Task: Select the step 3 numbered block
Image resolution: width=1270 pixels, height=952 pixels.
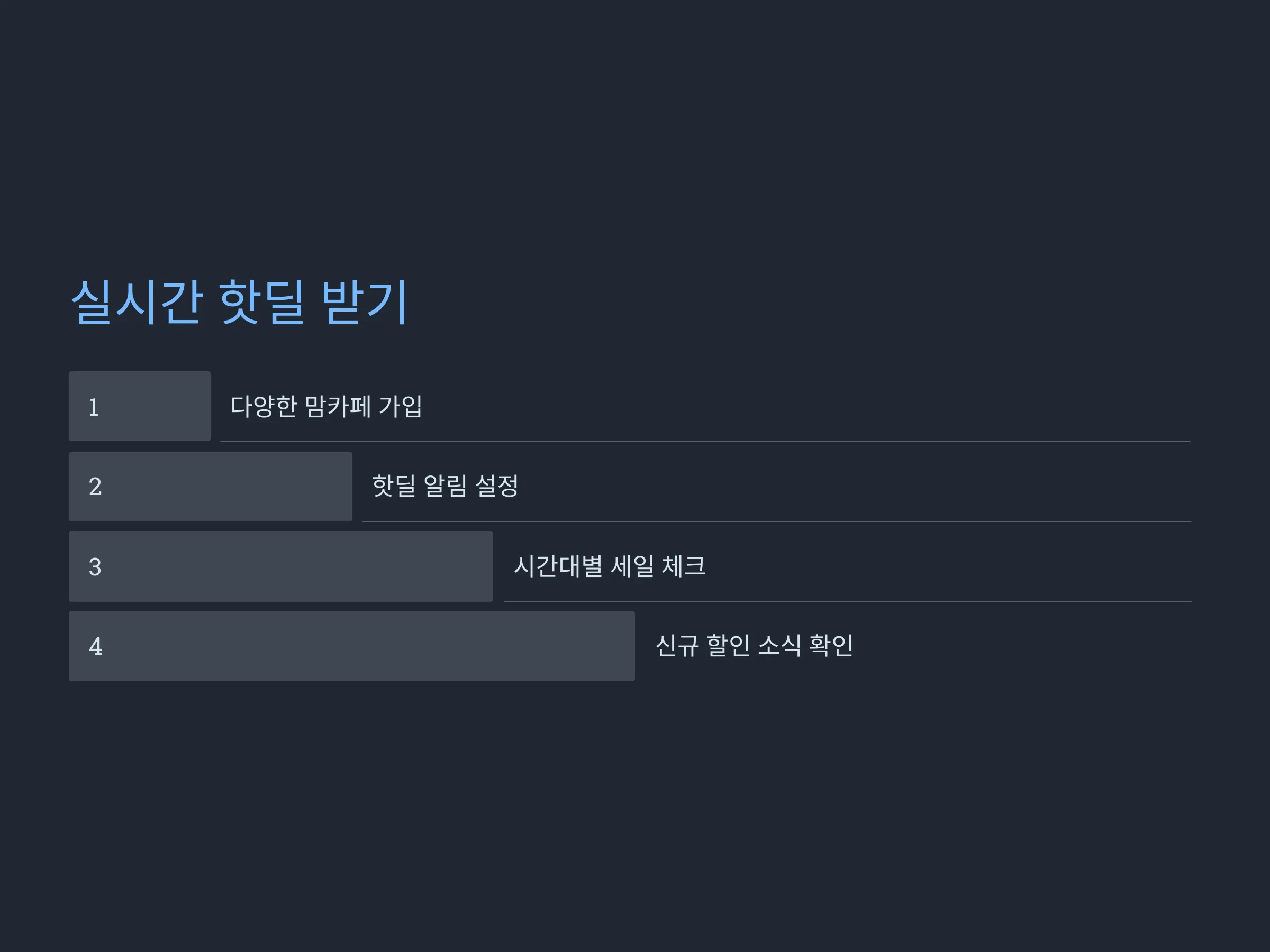Action: pos(281,566)
